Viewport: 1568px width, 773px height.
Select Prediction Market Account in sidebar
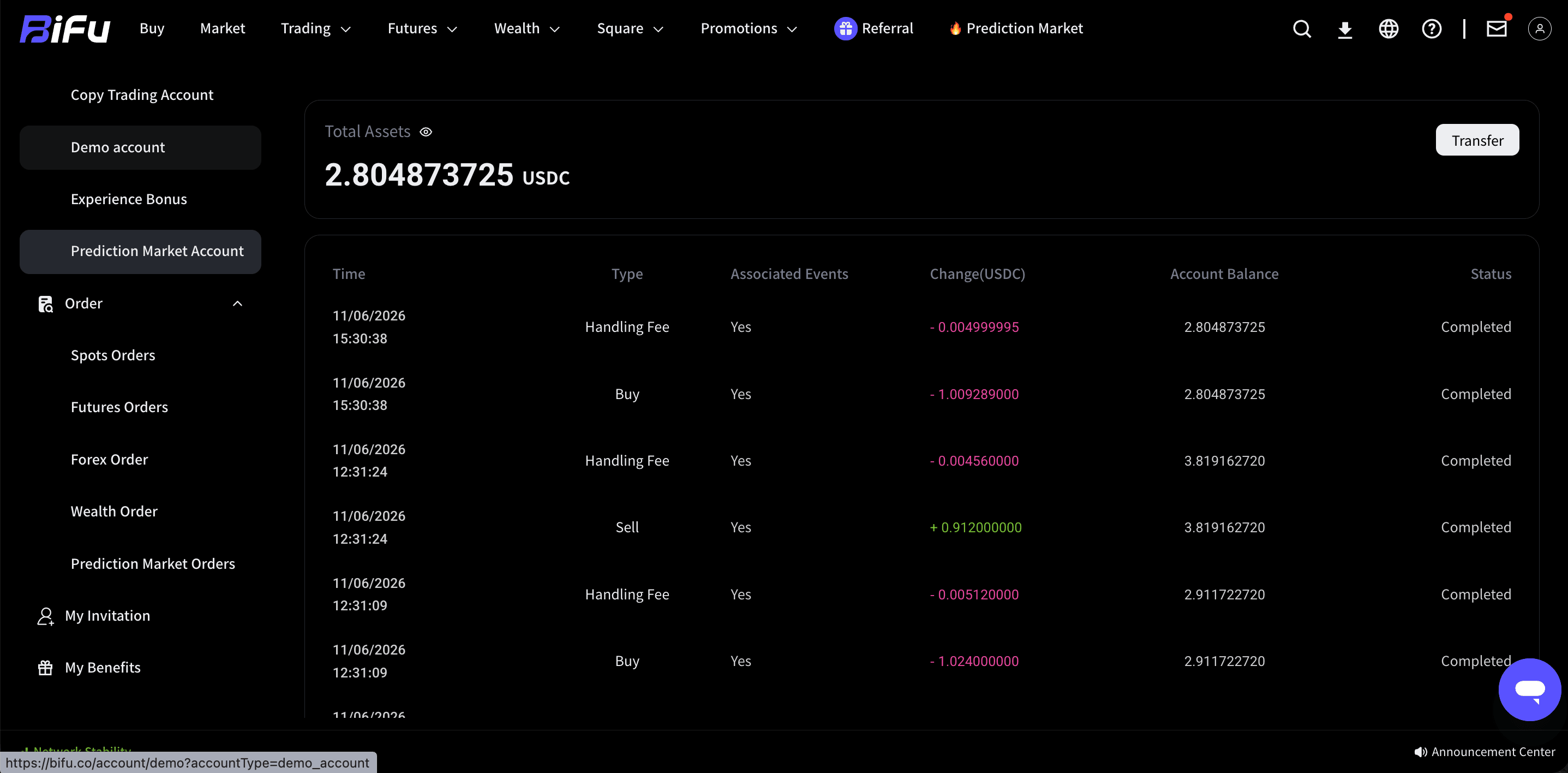pyautogui.click(x=140, y=251)
